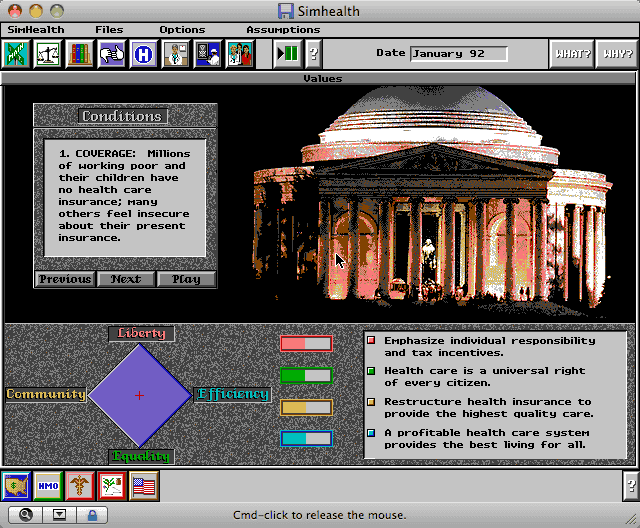
Task: Click green swatch beside universal right text
Action: [x=371, y=371]
